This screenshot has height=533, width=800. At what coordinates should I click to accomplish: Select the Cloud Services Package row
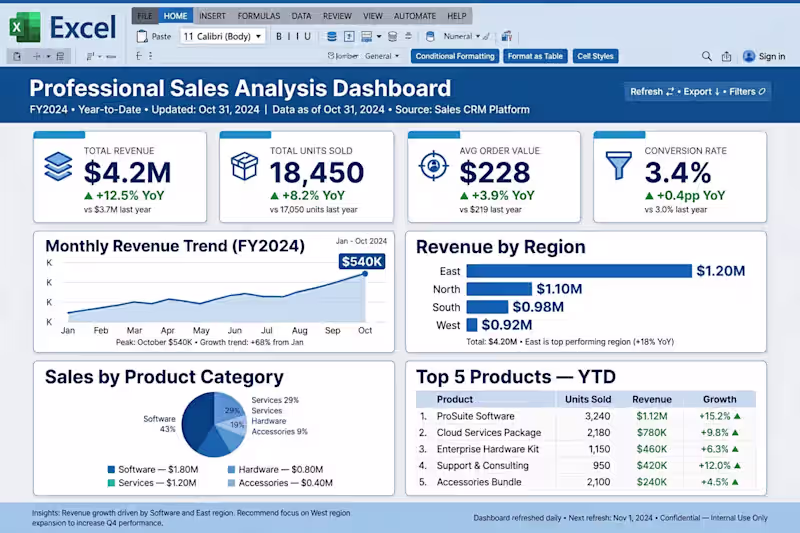coord(586,433)
